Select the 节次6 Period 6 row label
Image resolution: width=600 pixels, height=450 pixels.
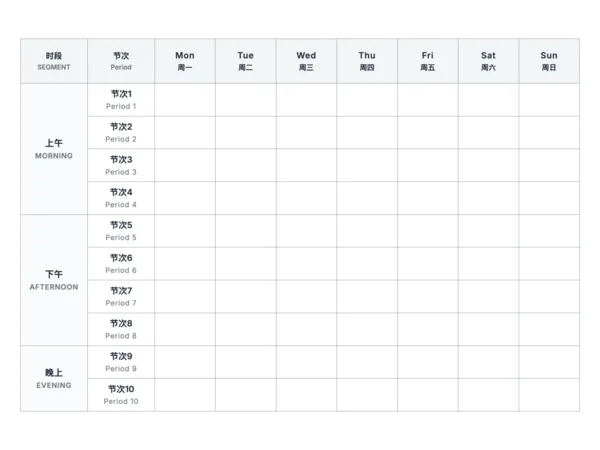[x=121, y=264]
